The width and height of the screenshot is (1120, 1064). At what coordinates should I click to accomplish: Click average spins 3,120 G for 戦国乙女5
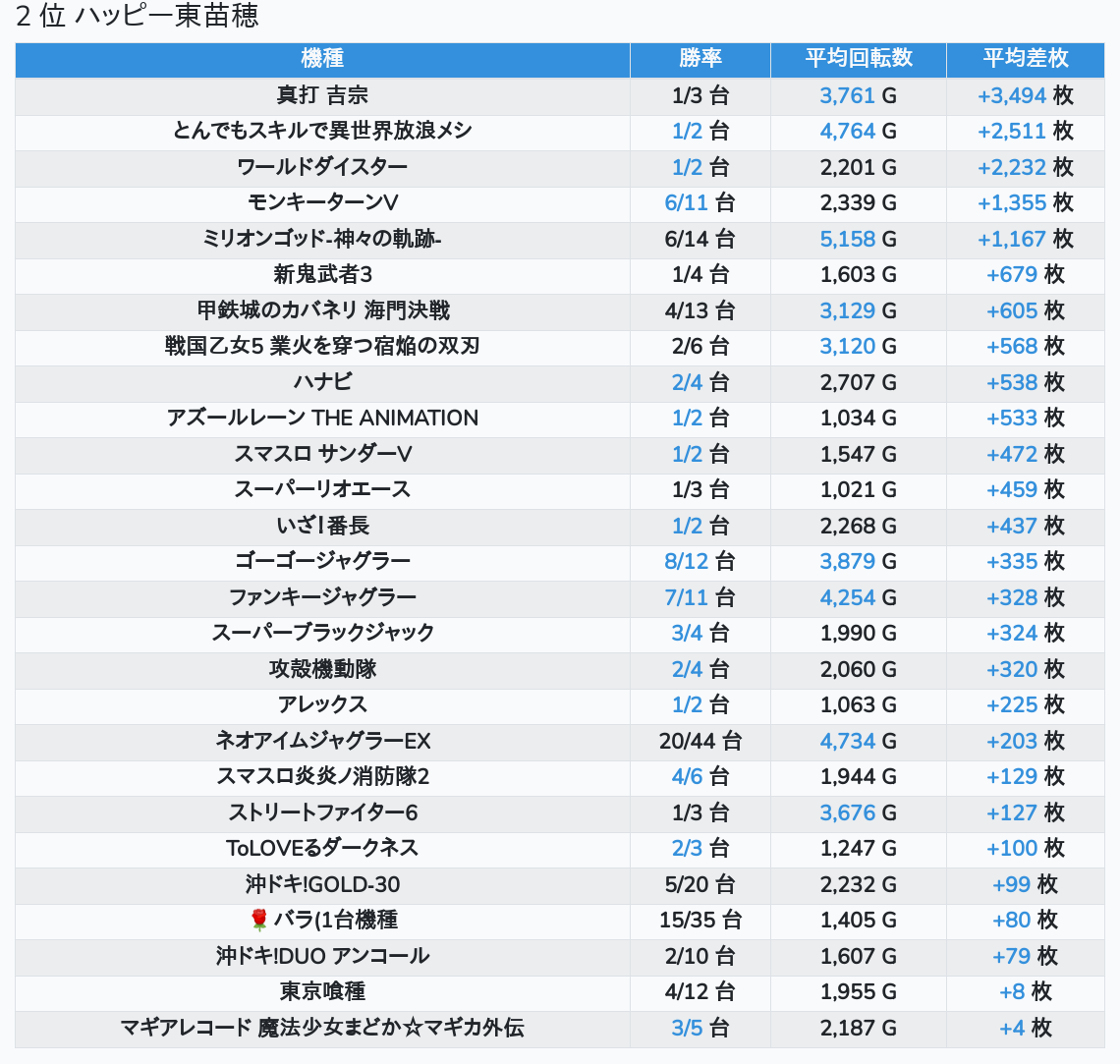click(858, 347)
